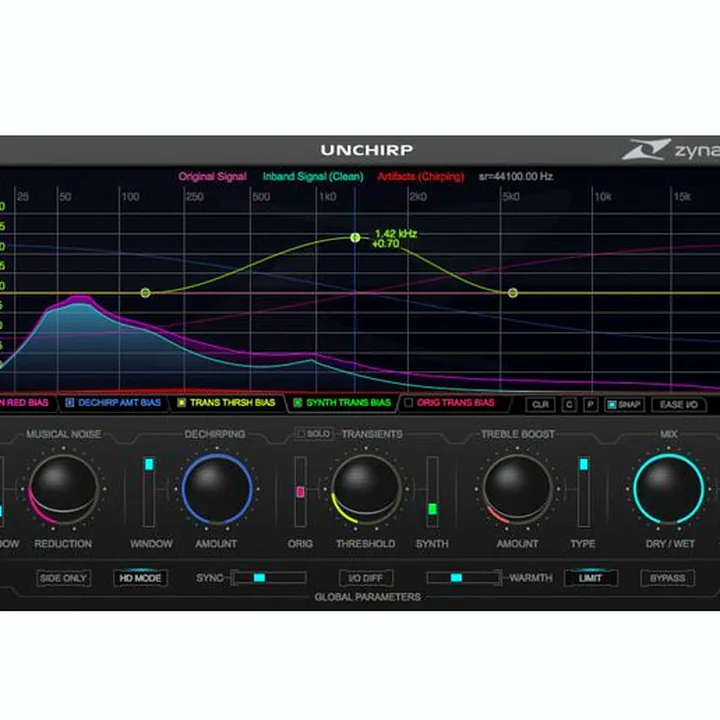The width and height of the screenshot is (720, 720).
Task: Toggle the green checkbox beside SYNTH TRANS BIAS
Action: click(x=298, y=403)
